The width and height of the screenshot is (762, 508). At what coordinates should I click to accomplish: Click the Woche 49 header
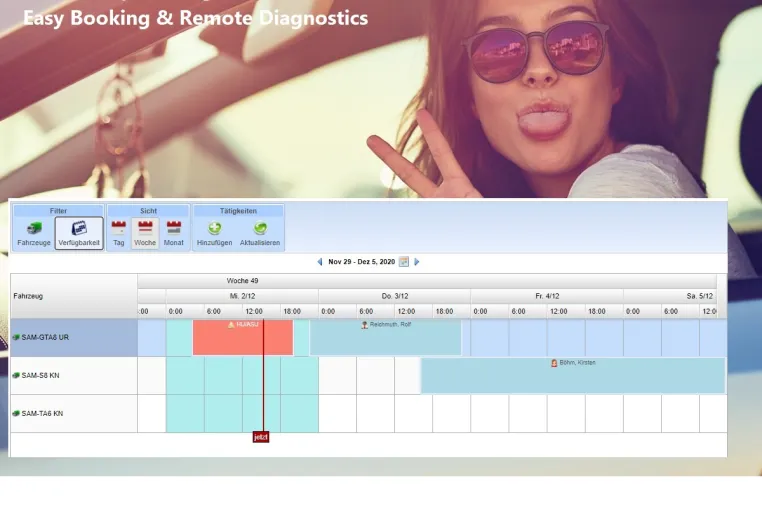tap(242, 281)
